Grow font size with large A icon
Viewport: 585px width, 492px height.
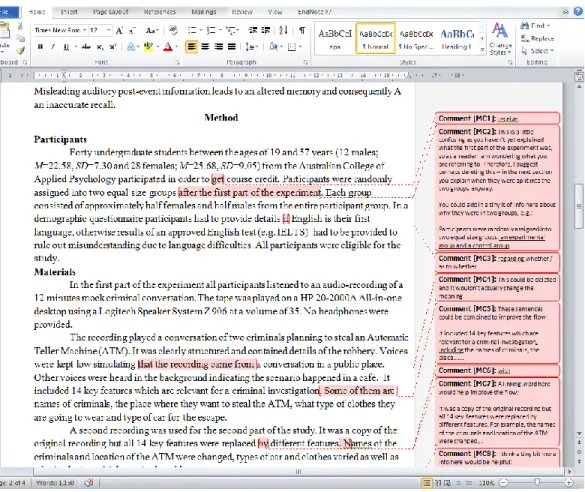click(x=119, y=31)
